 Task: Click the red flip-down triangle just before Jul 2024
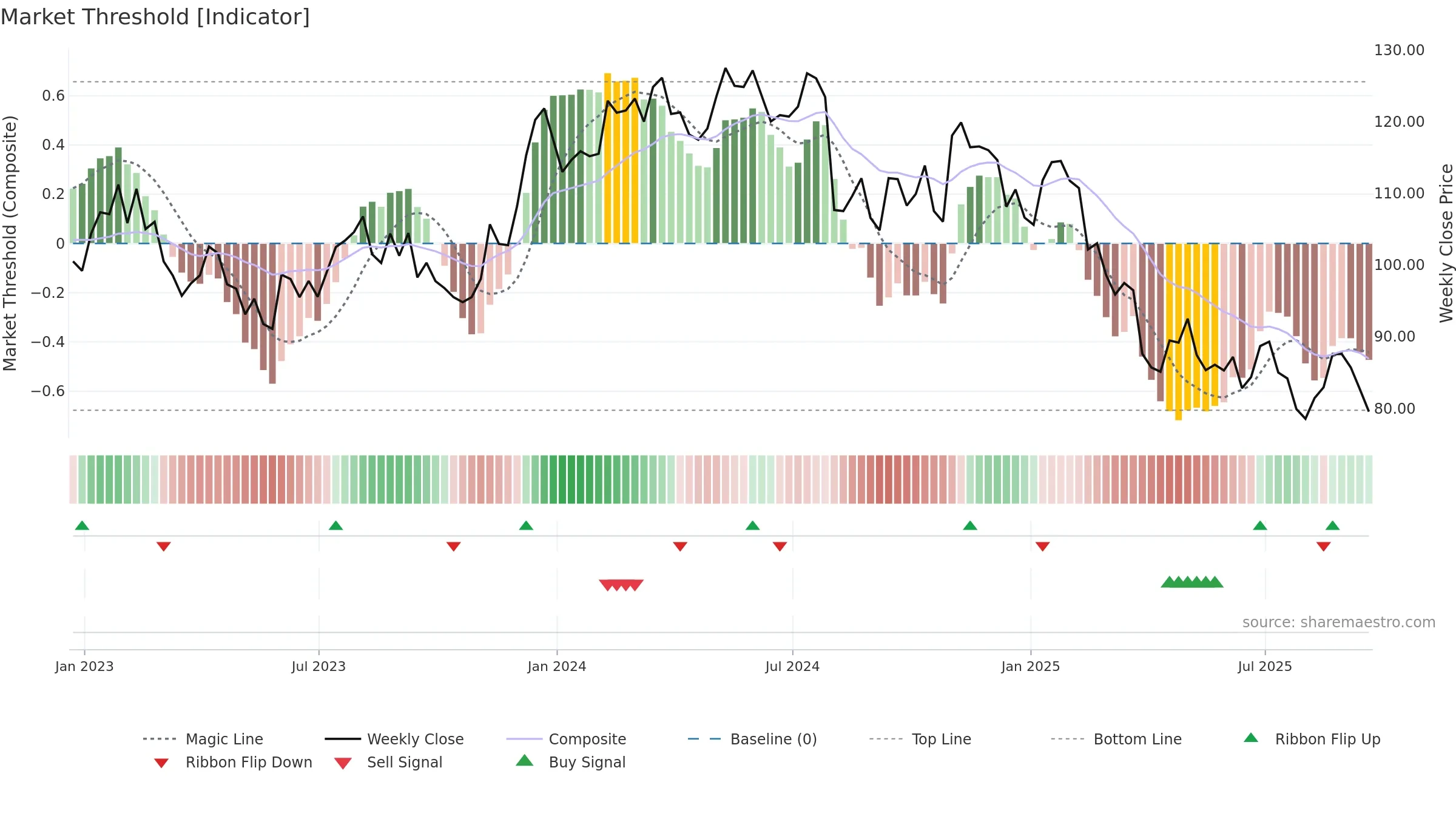pyautogui.click(x=780, y=547)
